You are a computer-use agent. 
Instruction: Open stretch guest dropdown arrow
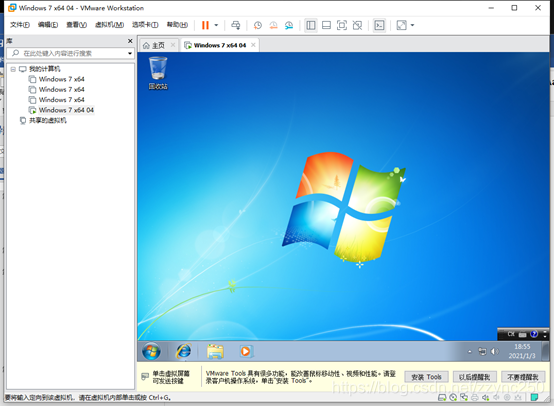tap(412, 25)
